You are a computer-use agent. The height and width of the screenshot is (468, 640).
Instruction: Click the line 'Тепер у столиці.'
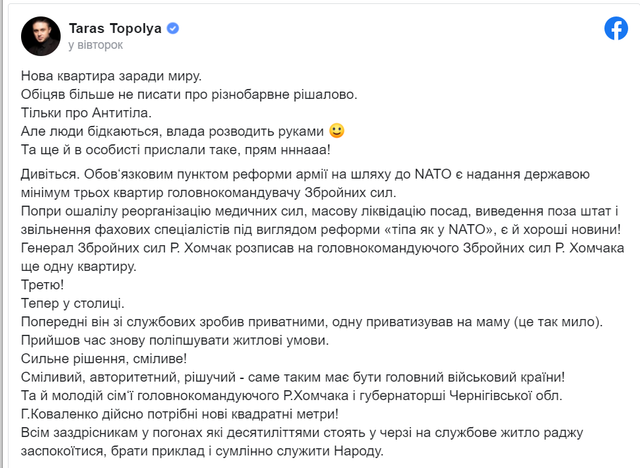tap(73, 303)
